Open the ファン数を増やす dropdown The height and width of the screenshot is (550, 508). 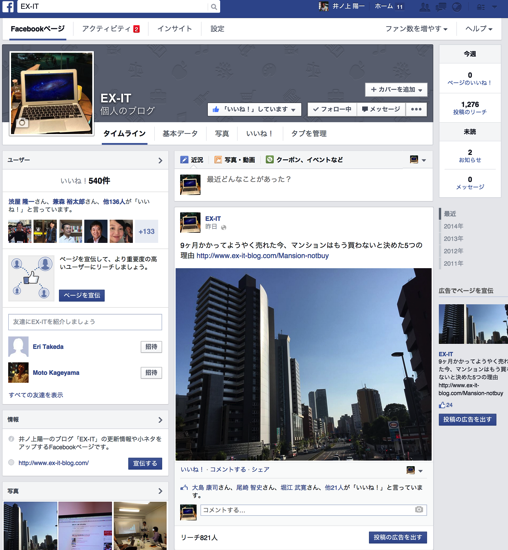416,29
